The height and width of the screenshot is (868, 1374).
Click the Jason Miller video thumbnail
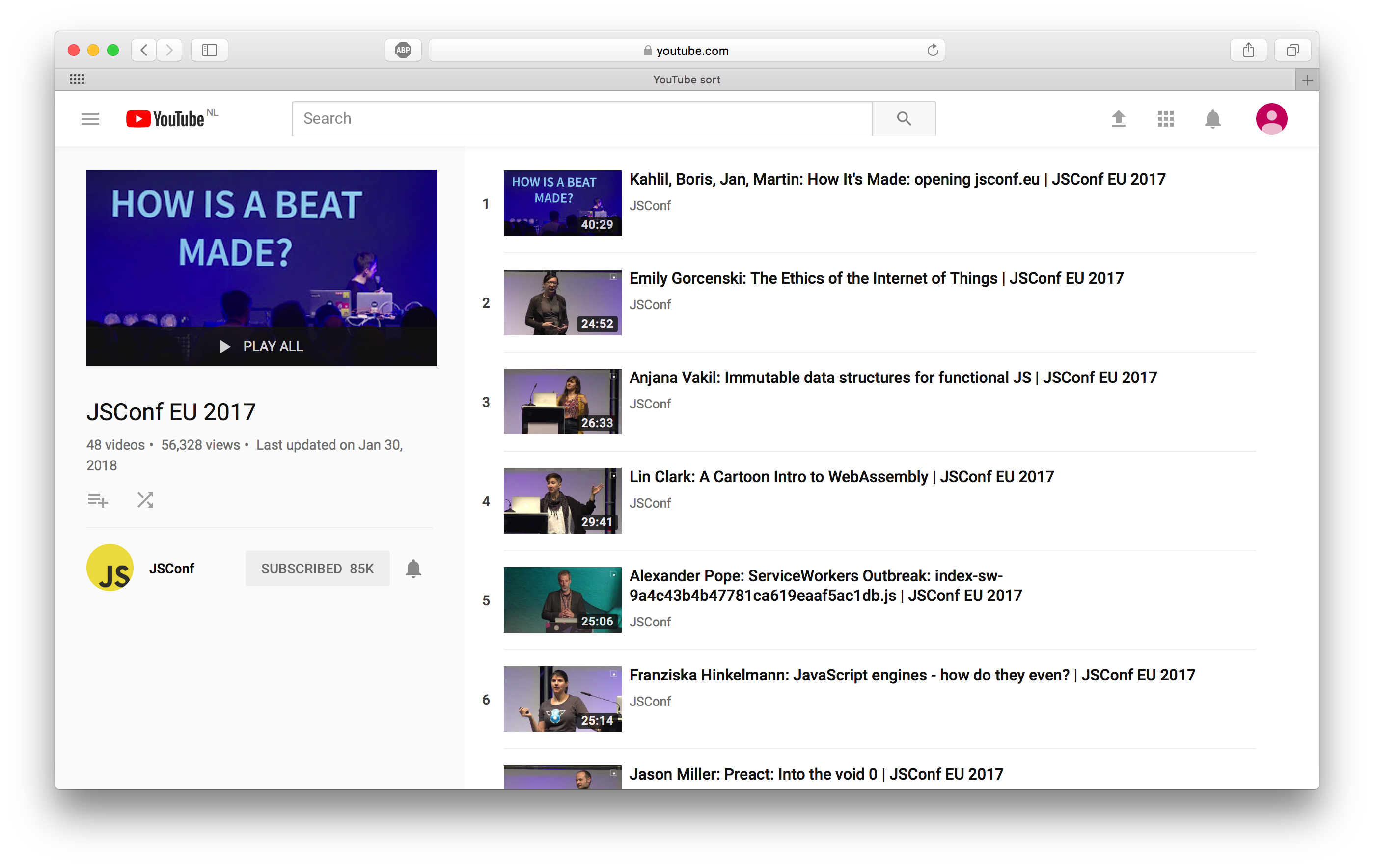click(x=563, y=777)
